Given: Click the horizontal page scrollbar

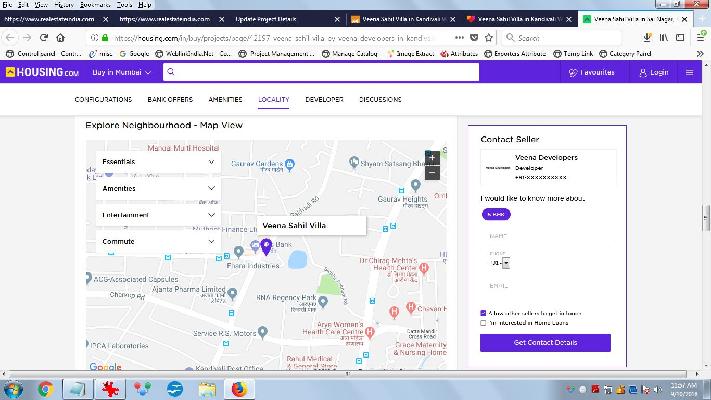Looking at the screenshot, I should 348,374.
